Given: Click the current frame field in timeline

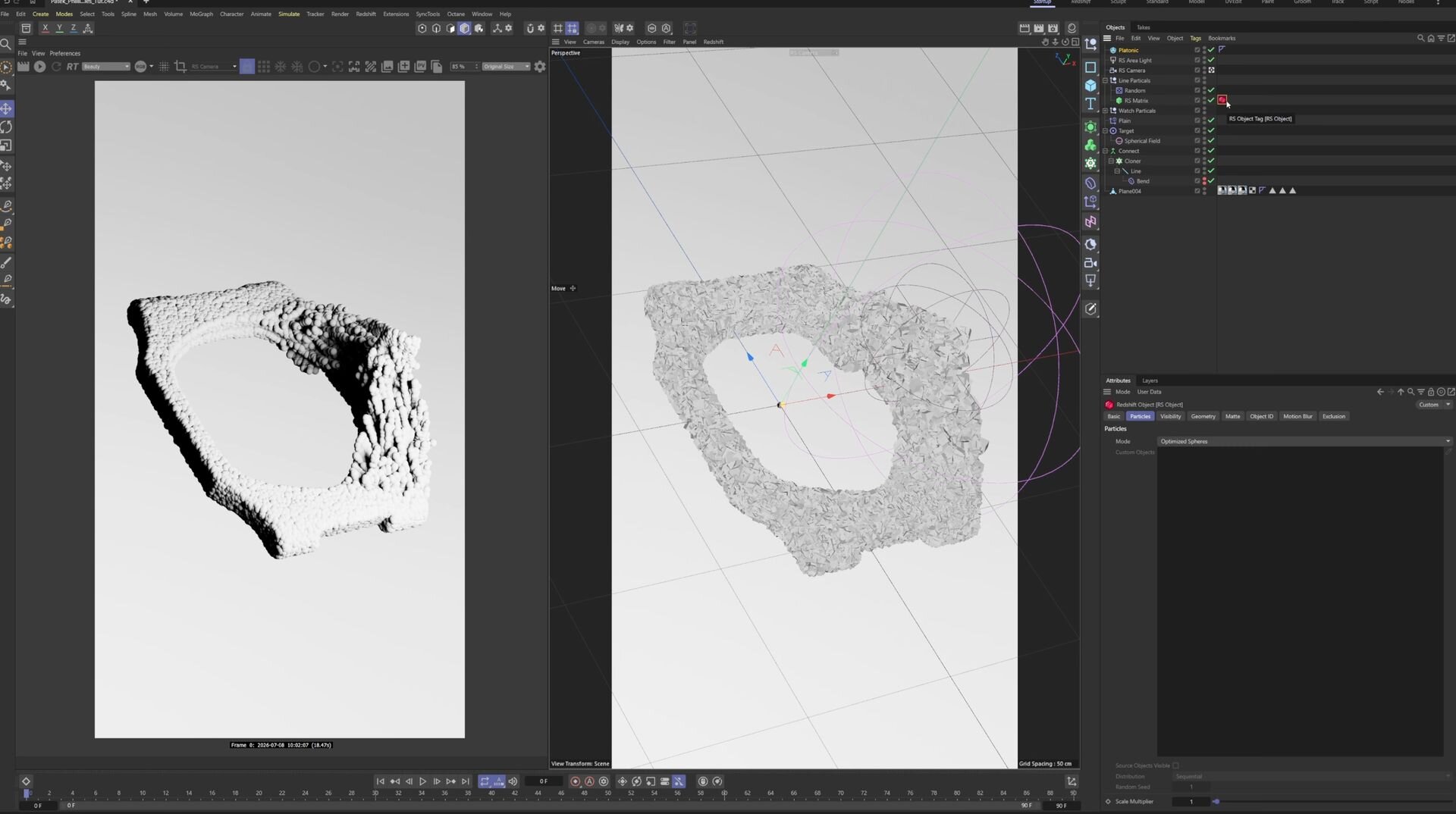Looking at the screenshot, I should tap(543, 781).
